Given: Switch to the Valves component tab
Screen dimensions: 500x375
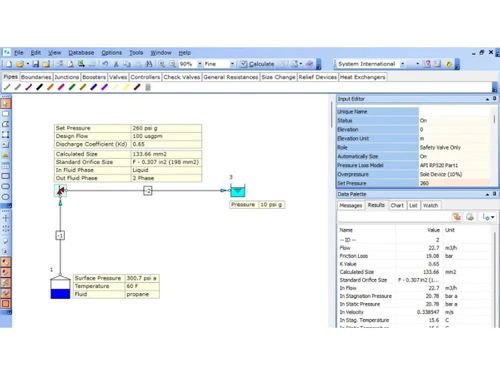Looking at the screenshot, I should 118,77.
